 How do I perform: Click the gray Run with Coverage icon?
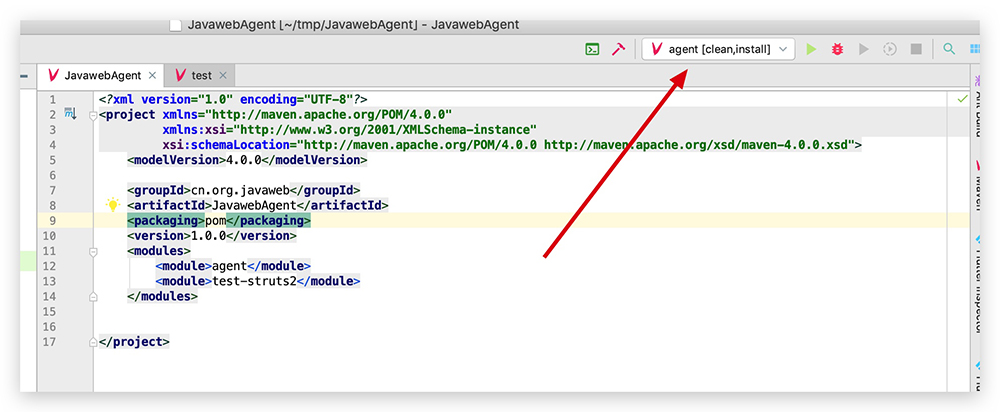(x=864, y=49)
